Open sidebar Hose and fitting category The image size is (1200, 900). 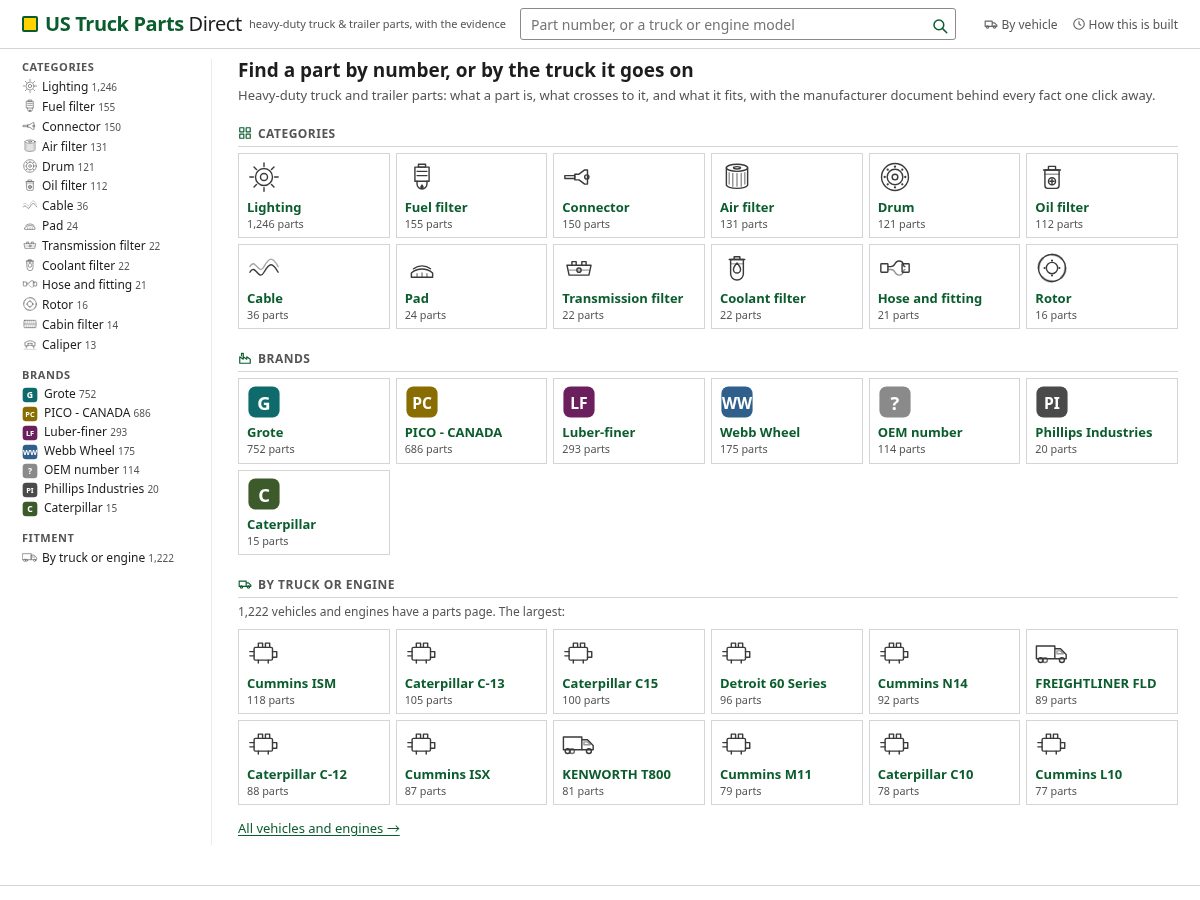pyautogui.click(x=85, y=284)
